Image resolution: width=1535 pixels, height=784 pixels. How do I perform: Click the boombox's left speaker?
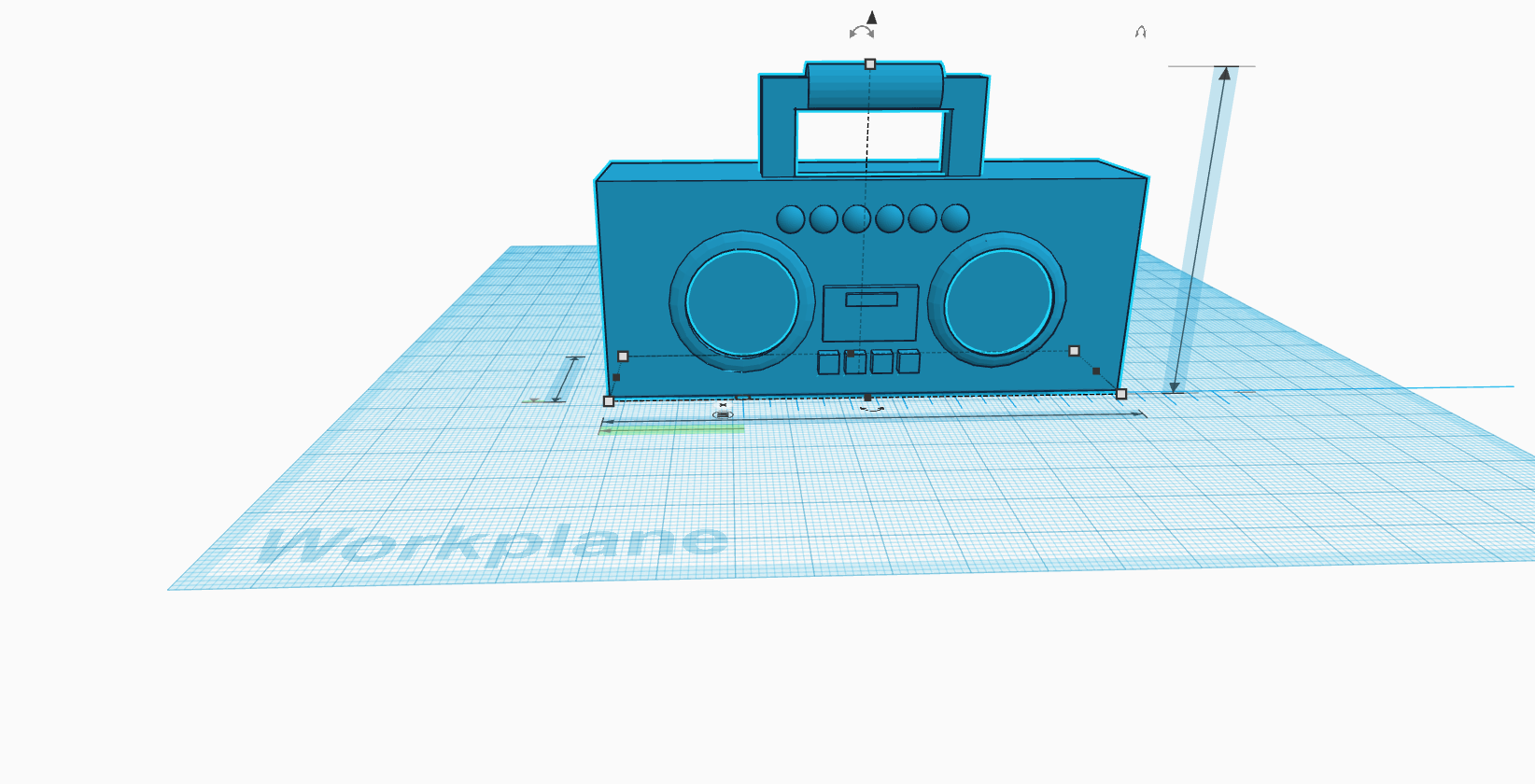tap(742, 301)
